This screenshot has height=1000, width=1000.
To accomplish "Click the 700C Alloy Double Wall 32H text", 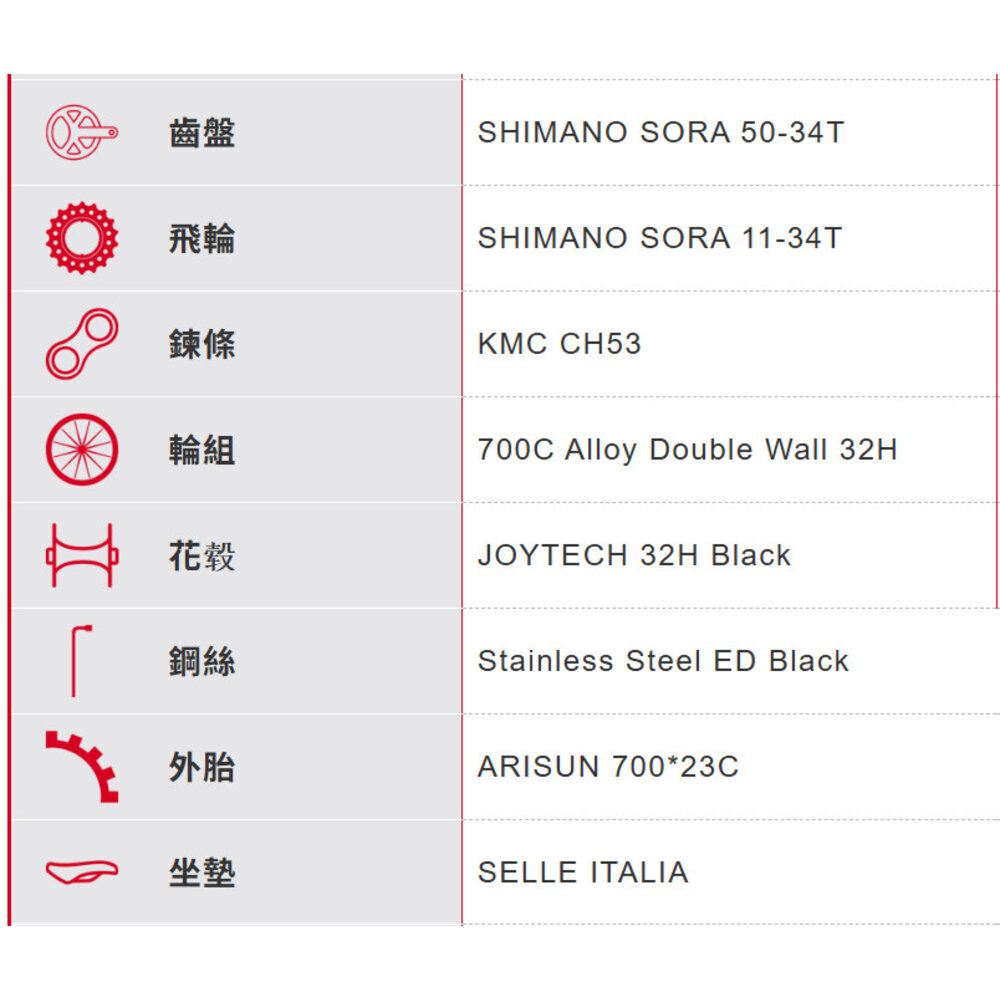I will coord(687,450).
